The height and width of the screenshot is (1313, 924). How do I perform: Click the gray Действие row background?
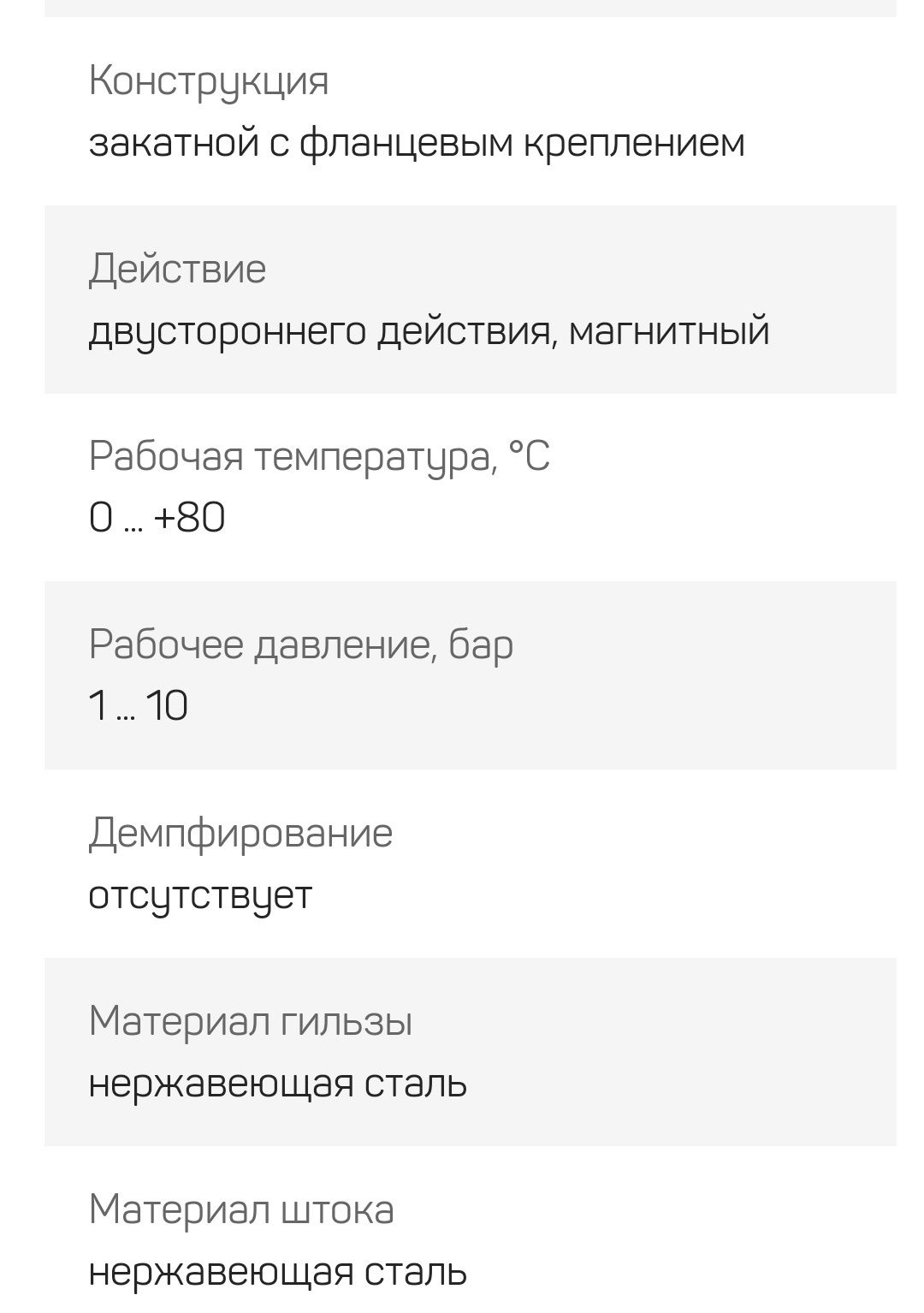click(x=471, y=300)
